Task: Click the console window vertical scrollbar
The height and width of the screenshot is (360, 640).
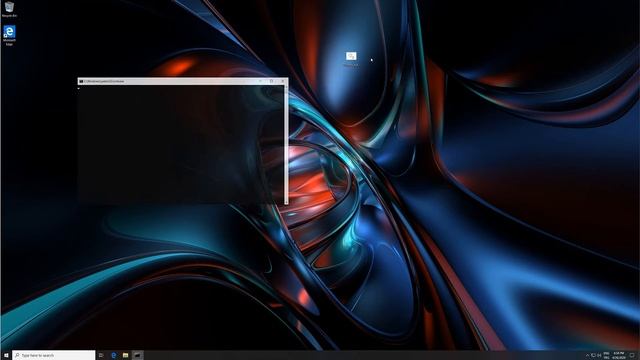Action: [x=286, y=144]
